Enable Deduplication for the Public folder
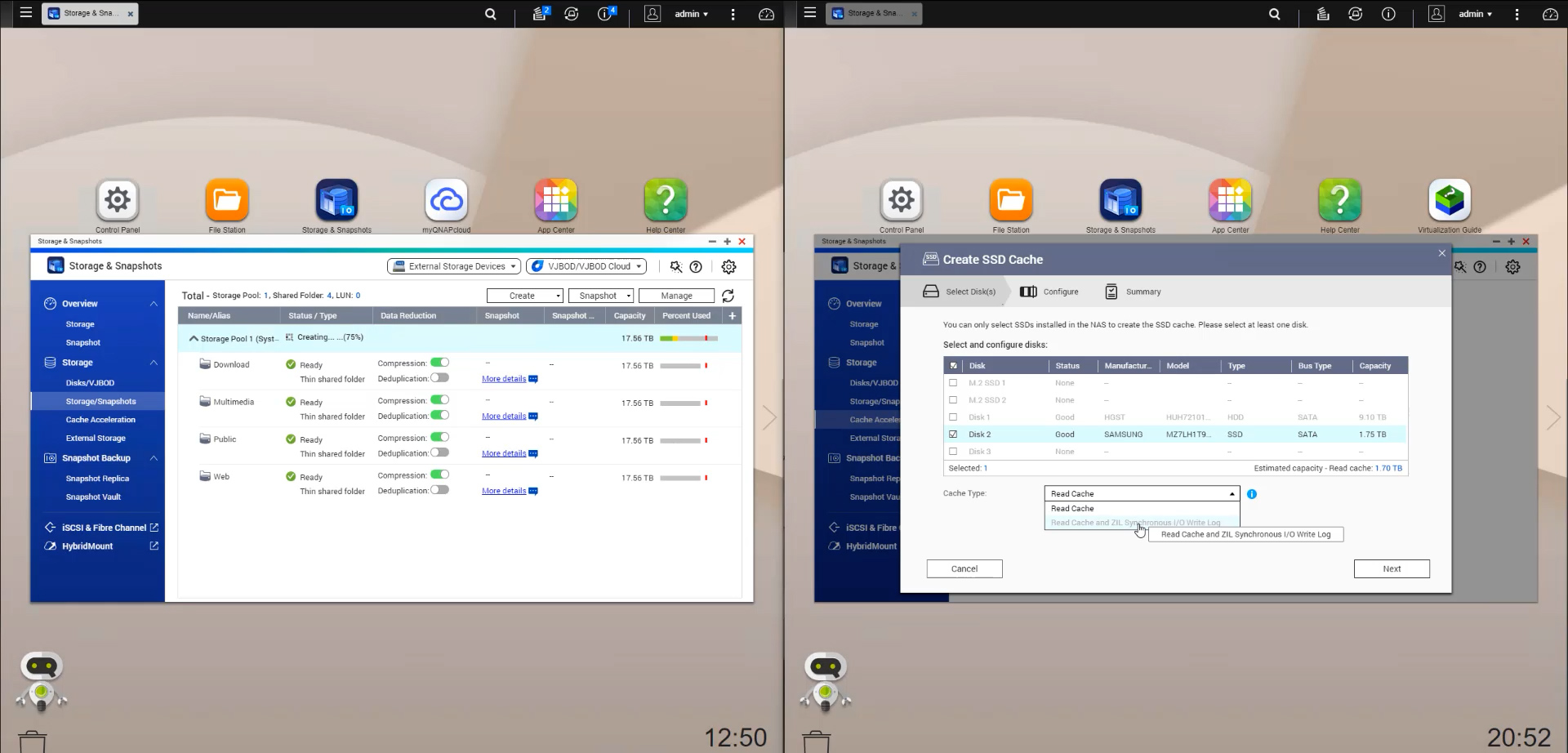 click(x=439, y=453)
